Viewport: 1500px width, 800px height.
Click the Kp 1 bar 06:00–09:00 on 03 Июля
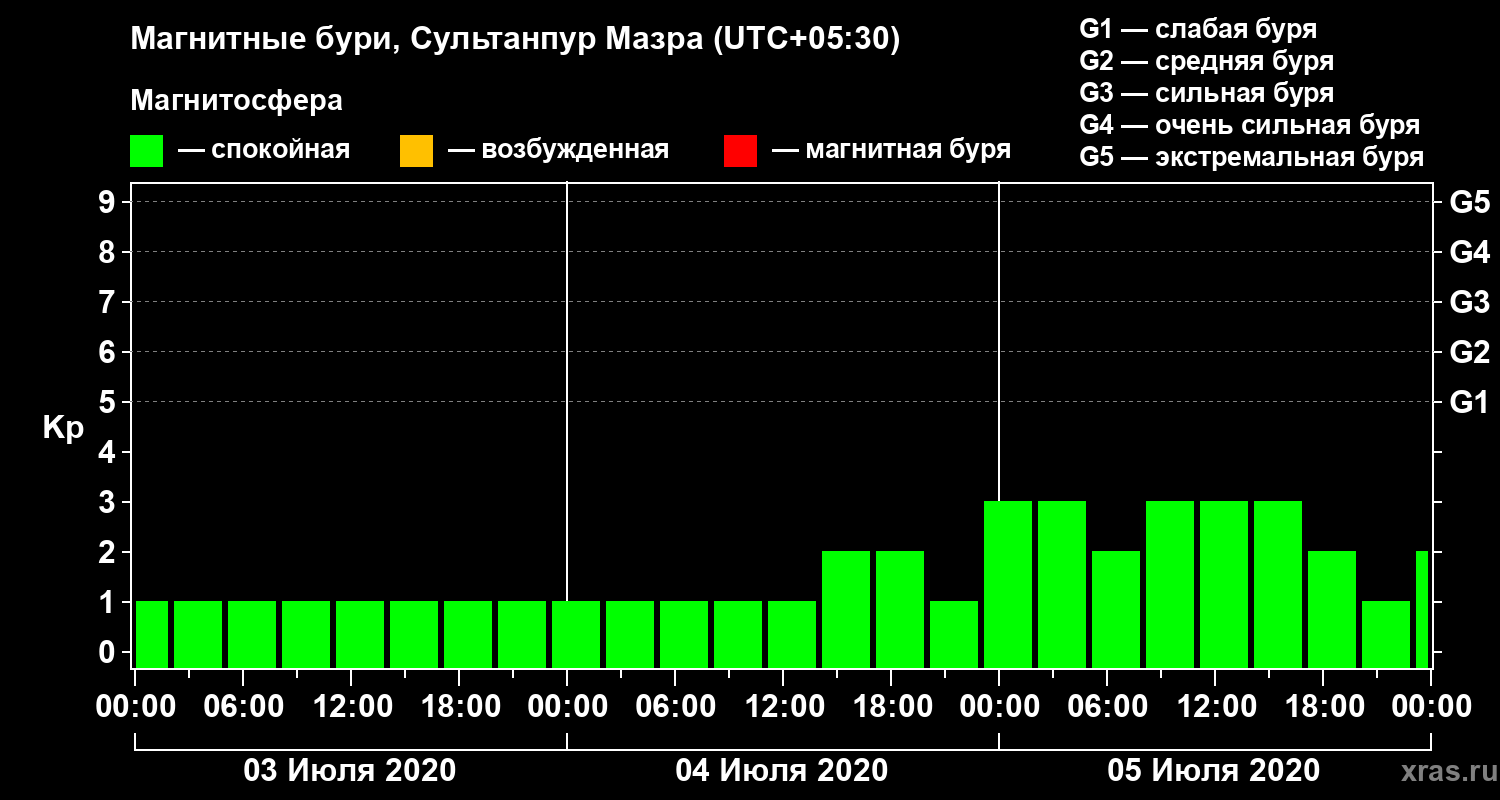252,634
